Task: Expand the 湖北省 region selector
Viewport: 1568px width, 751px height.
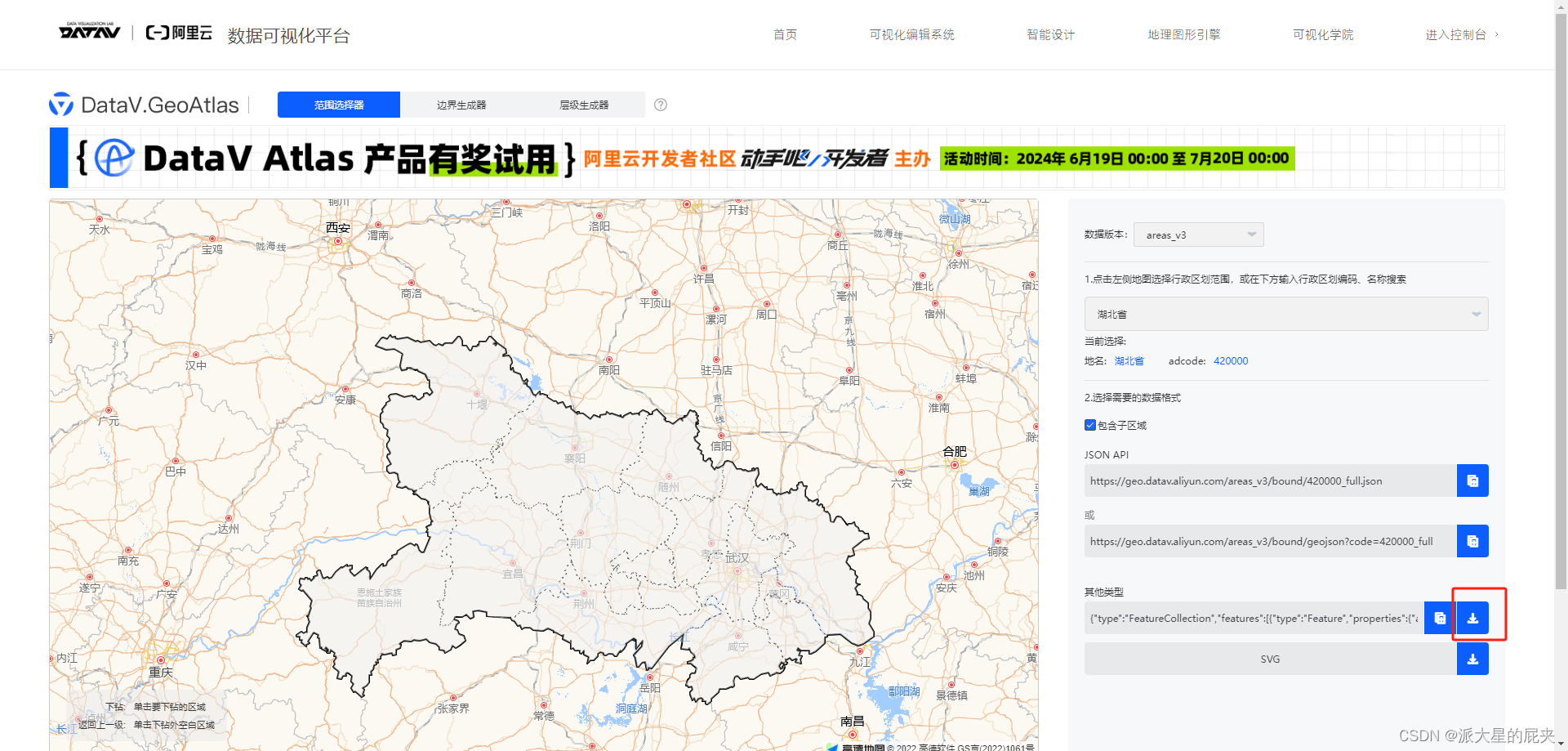Action: click(x=1286, y=314)
